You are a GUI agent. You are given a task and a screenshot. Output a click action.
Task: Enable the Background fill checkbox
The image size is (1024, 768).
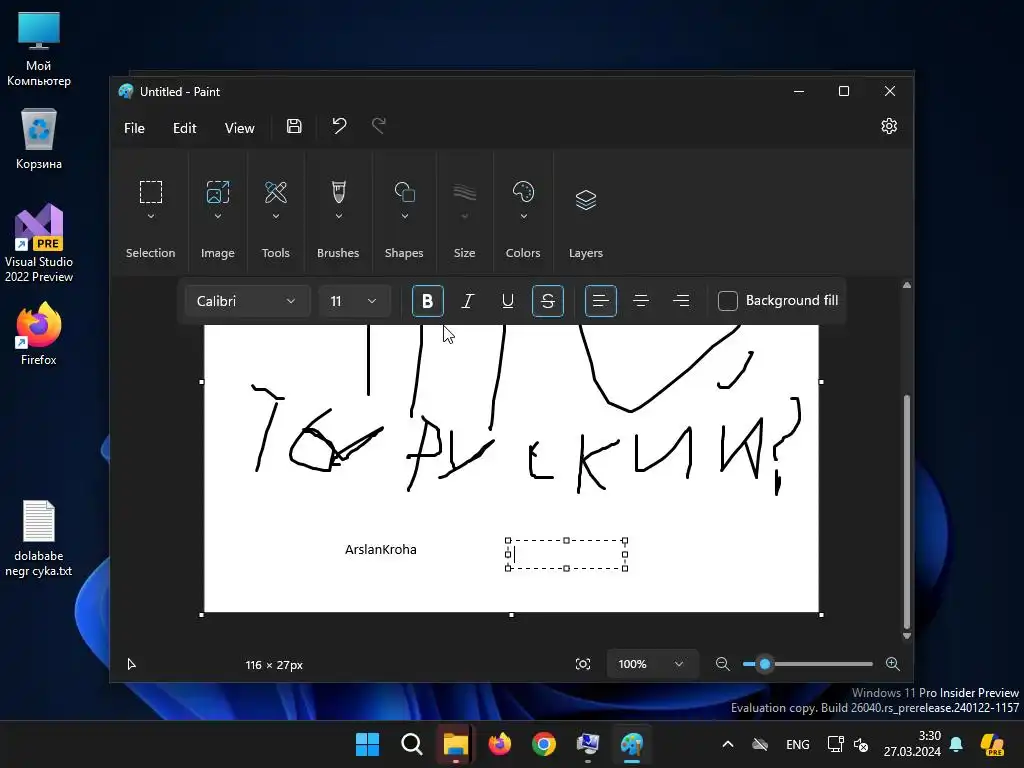(728, 301)
